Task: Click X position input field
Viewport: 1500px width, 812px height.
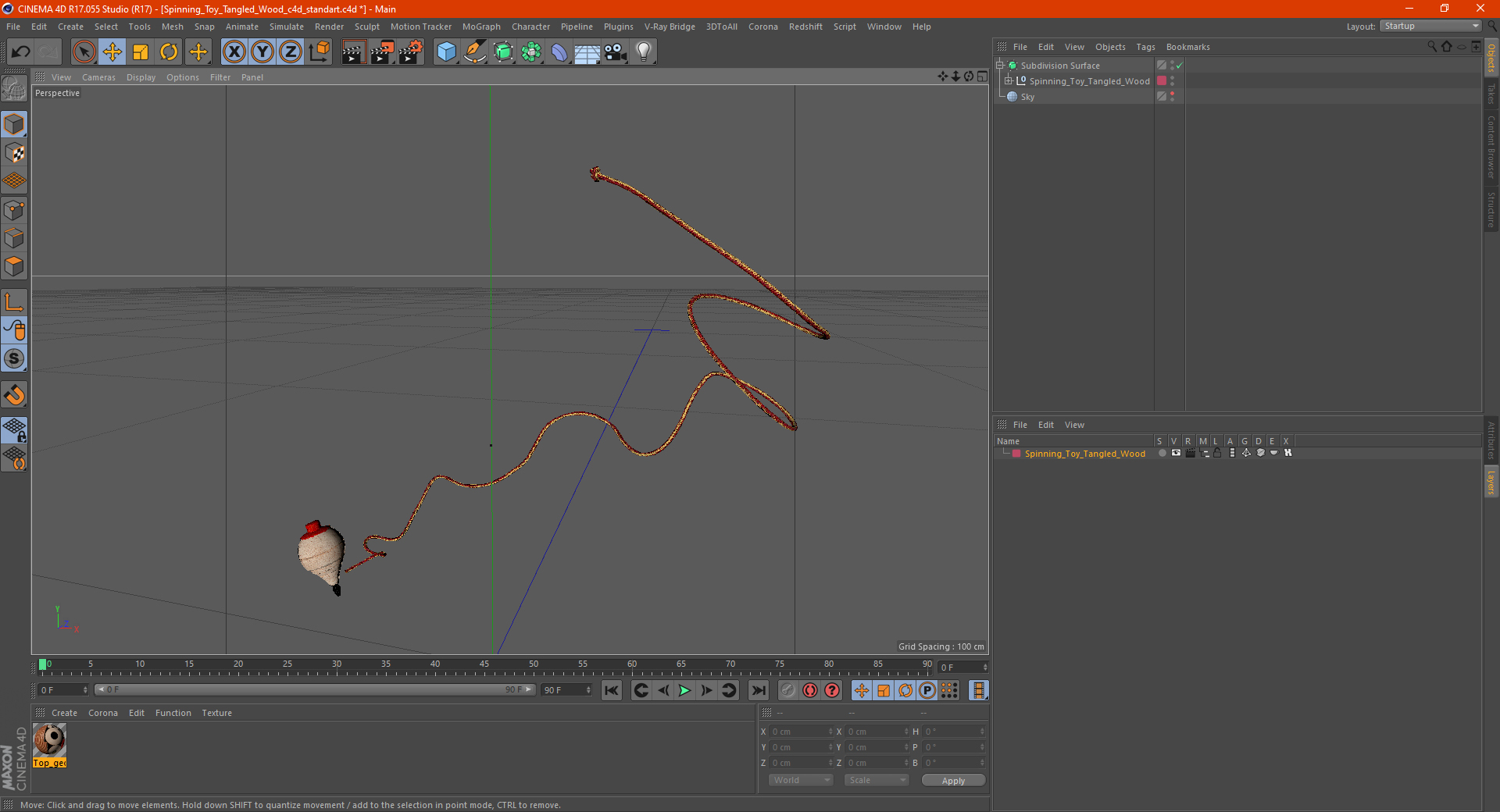Action: tap(802, 732)
